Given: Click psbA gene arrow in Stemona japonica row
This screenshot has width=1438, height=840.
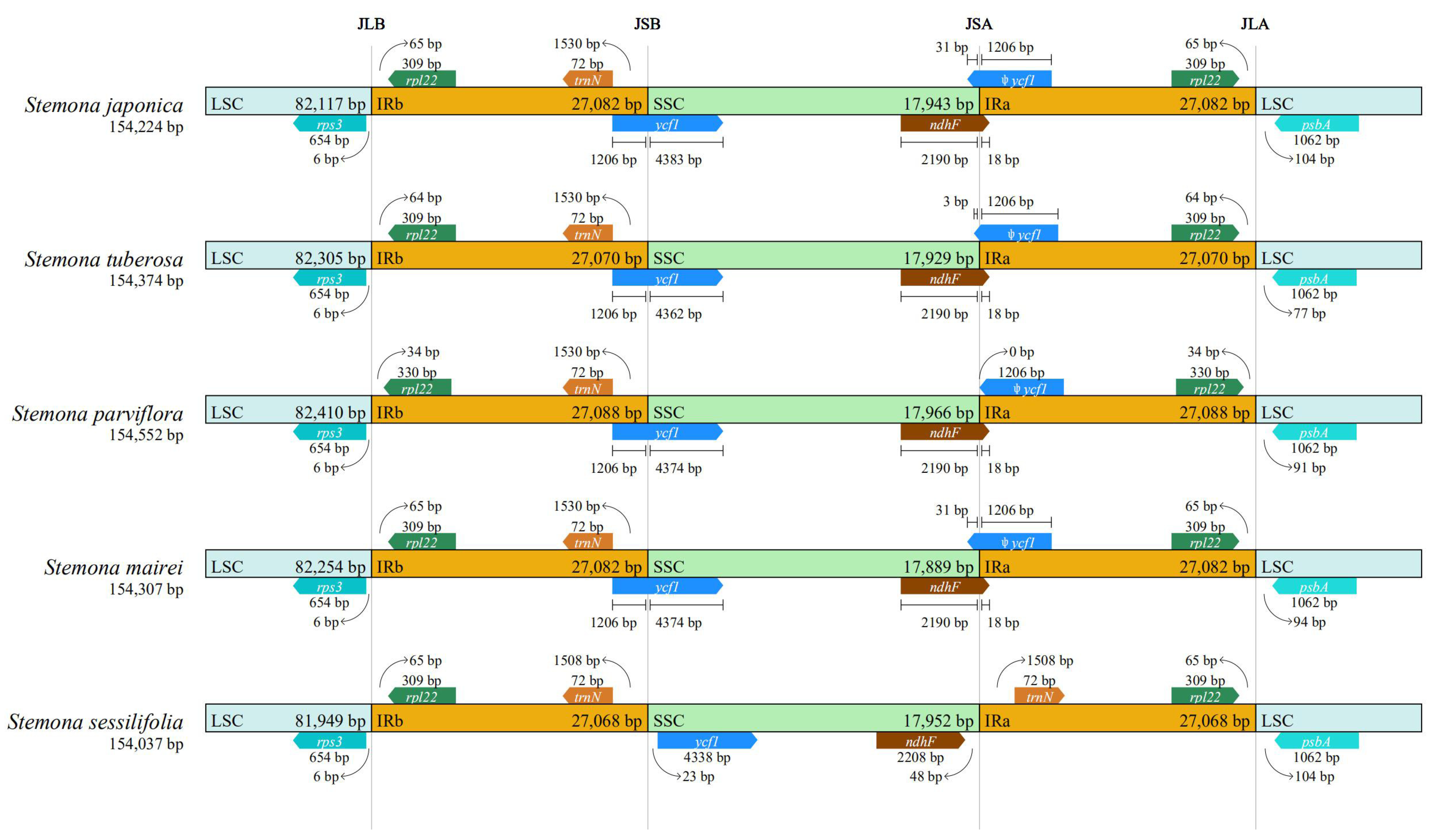Looking at the screenshot, I should [x=1317, y=124].
